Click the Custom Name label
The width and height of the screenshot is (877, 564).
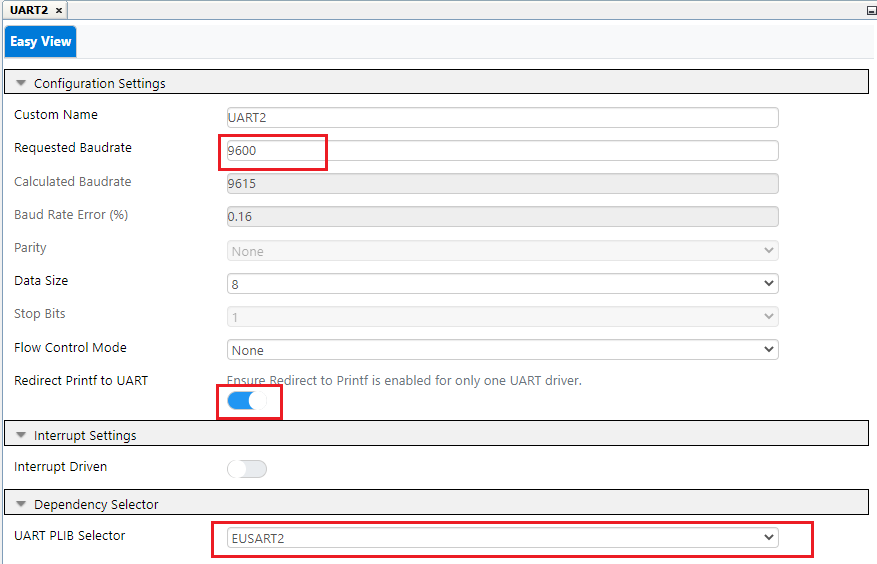click(56, 115)
